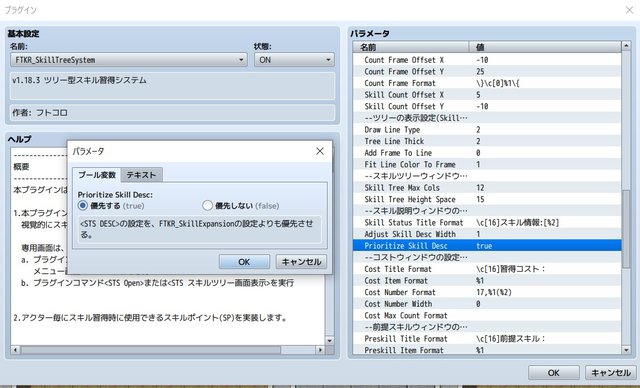Select the --ツリーの表示設定(Skill… section row
Viewport: 640px width, 388px height.
487,118
